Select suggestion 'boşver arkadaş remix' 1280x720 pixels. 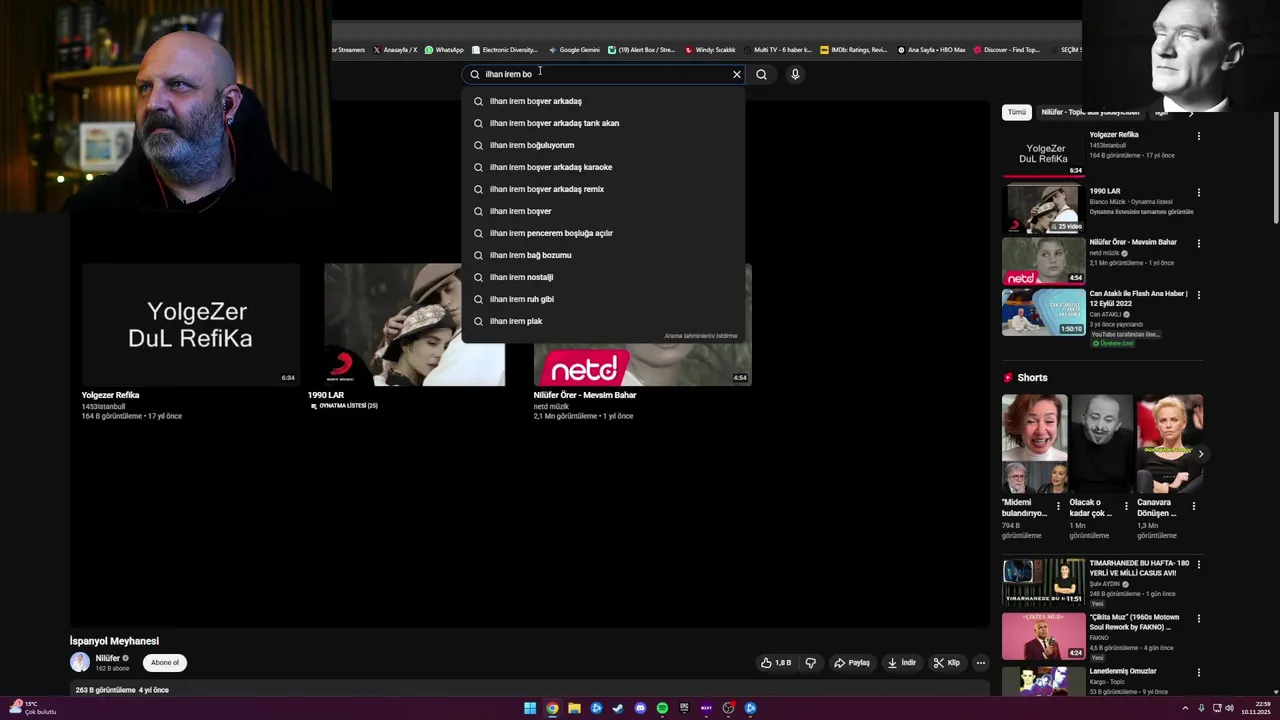point(604,189)
